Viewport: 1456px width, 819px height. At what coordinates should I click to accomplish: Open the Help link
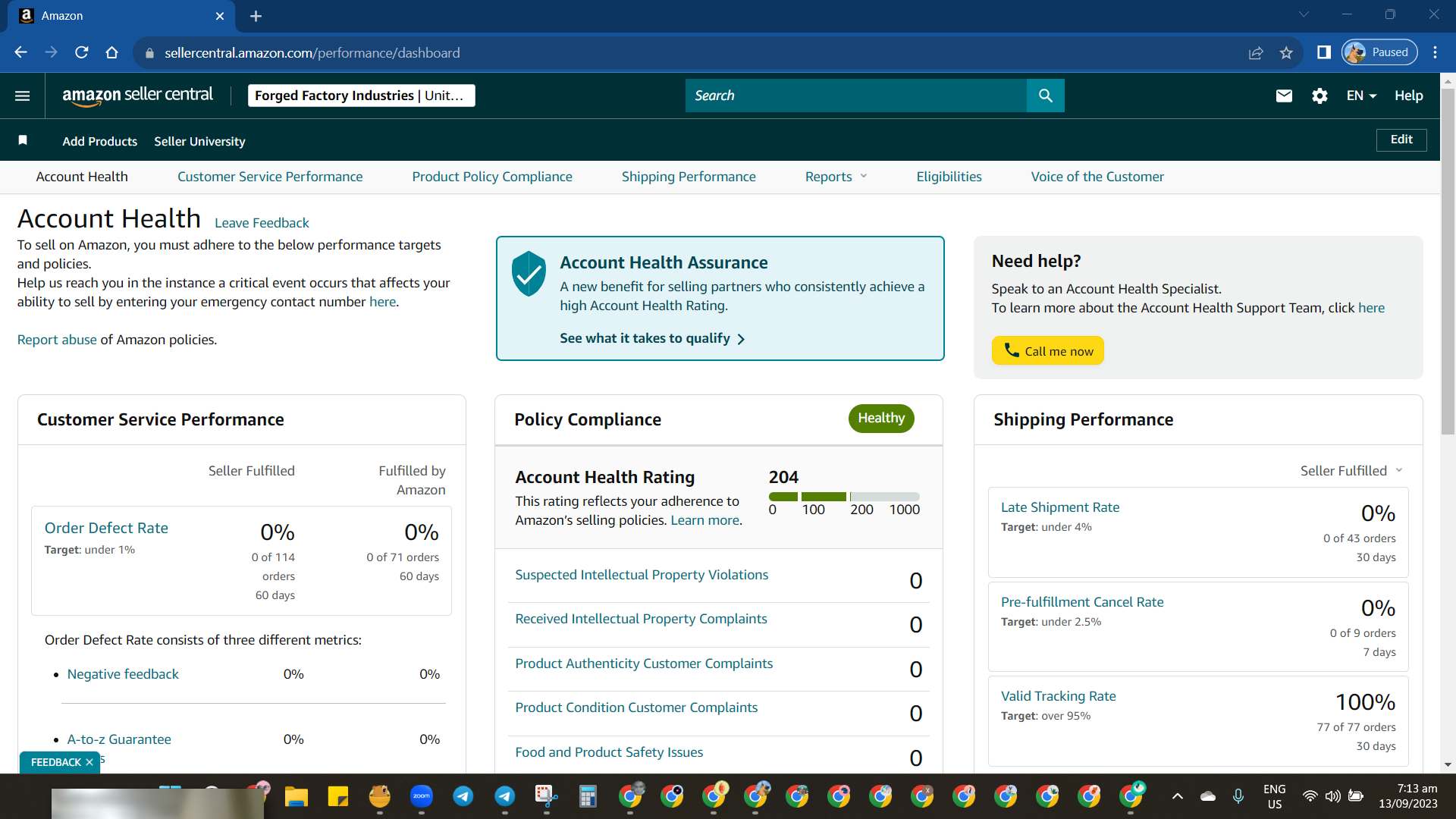pyautogui.click(x=1408, y=96)
